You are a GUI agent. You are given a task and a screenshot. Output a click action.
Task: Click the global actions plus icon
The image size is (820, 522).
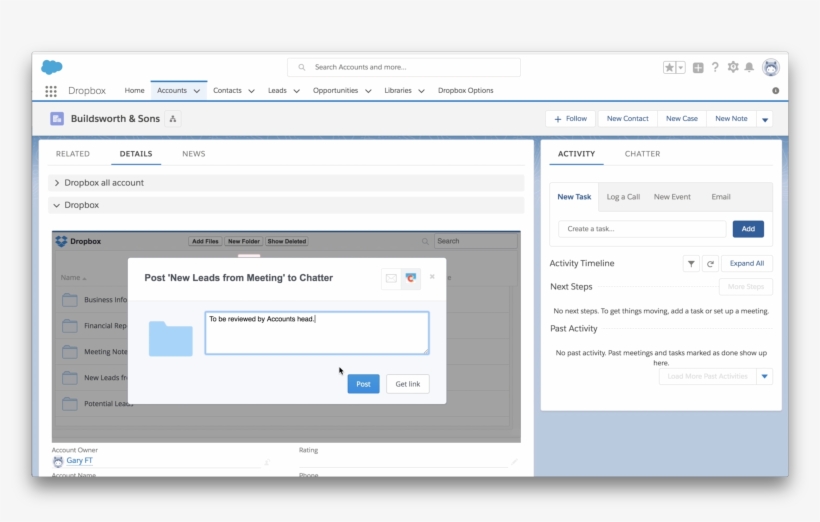[698, 67]
